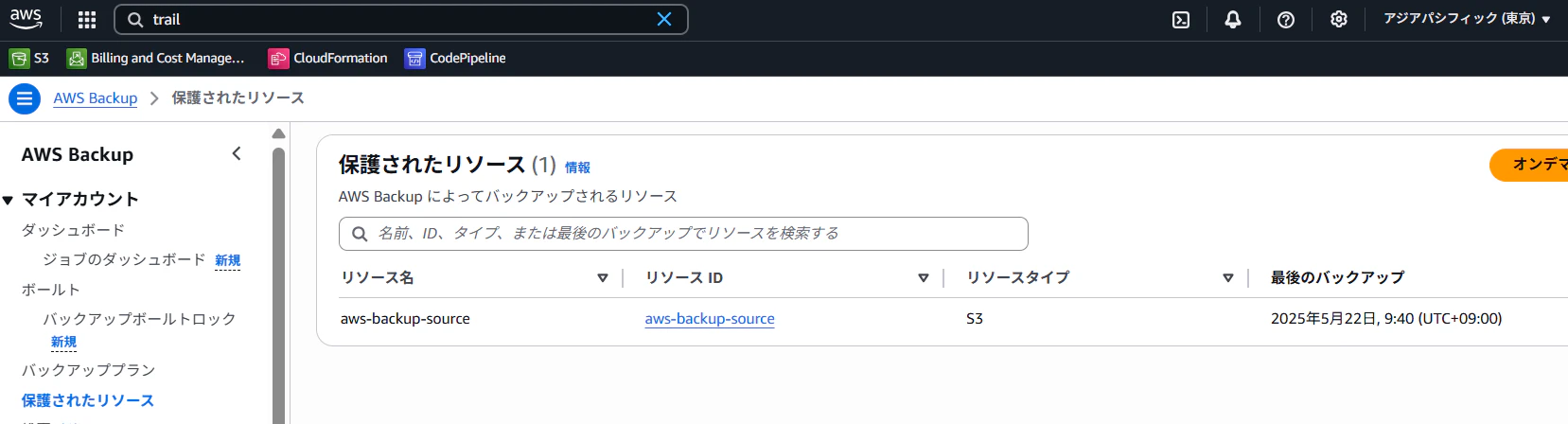Click the protected resources search field
1568x424 pixels.
click(x=683, y=234)
